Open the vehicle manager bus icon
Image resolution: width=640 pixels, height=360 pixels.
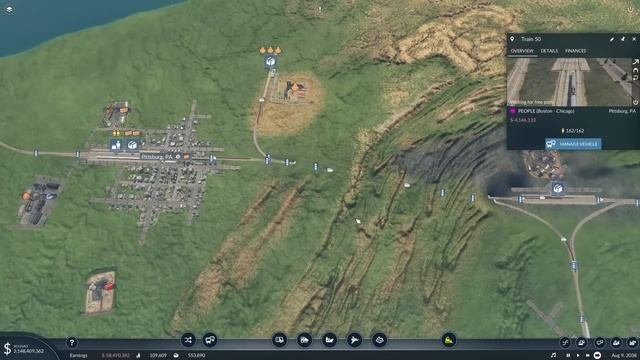(x=210, y=340)
